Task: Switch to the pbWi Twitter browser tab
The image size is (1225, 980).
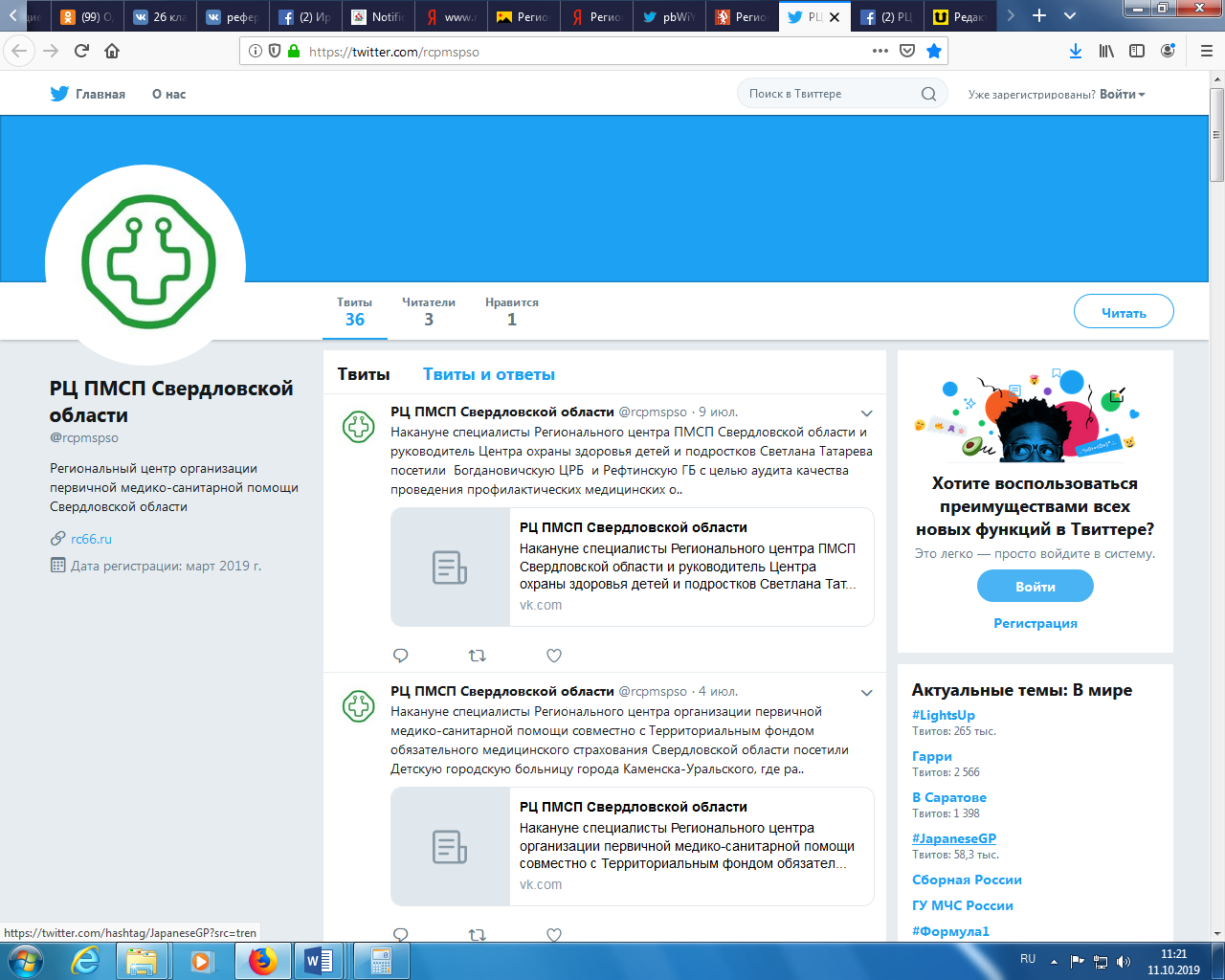Action: pos(669,16)
